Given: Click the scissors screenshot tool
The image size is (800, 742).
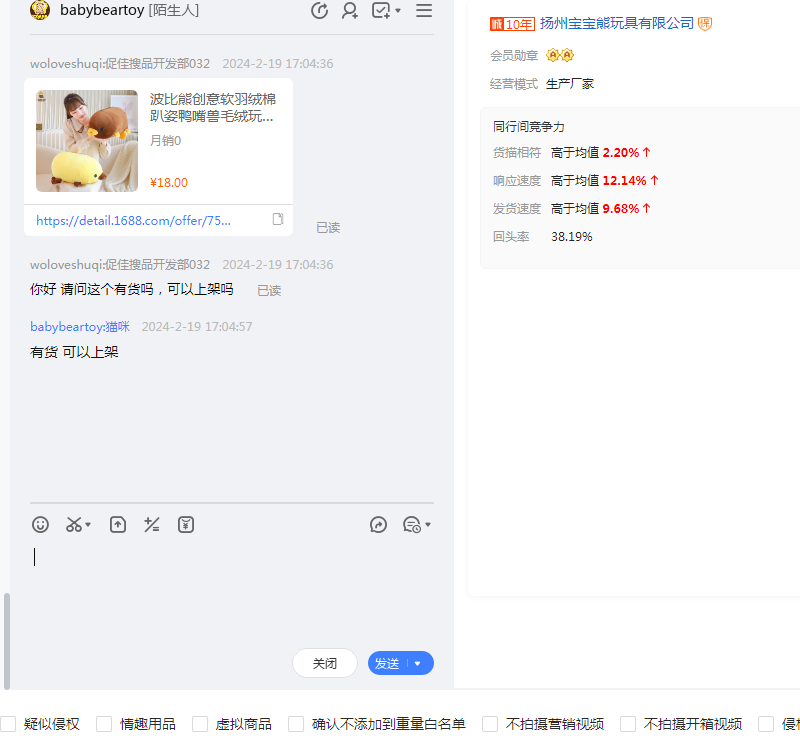Looking at the screenshot, I should pos(74,525).
